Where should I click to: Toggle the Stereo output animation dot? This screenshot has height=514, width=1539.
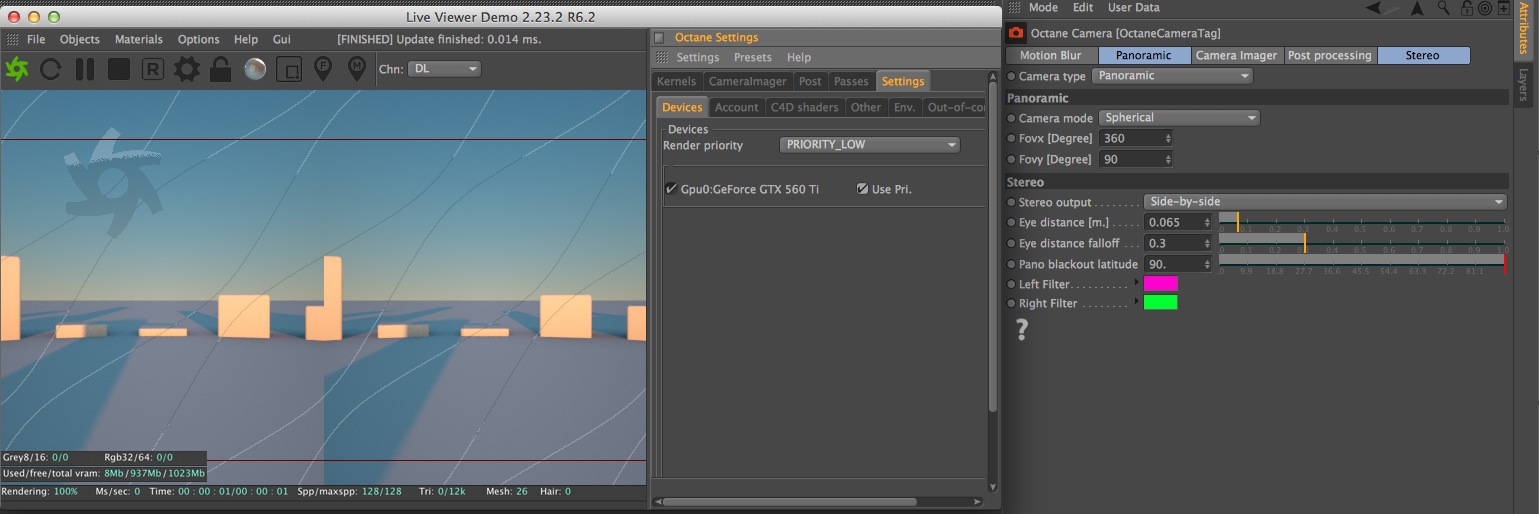1011,202
